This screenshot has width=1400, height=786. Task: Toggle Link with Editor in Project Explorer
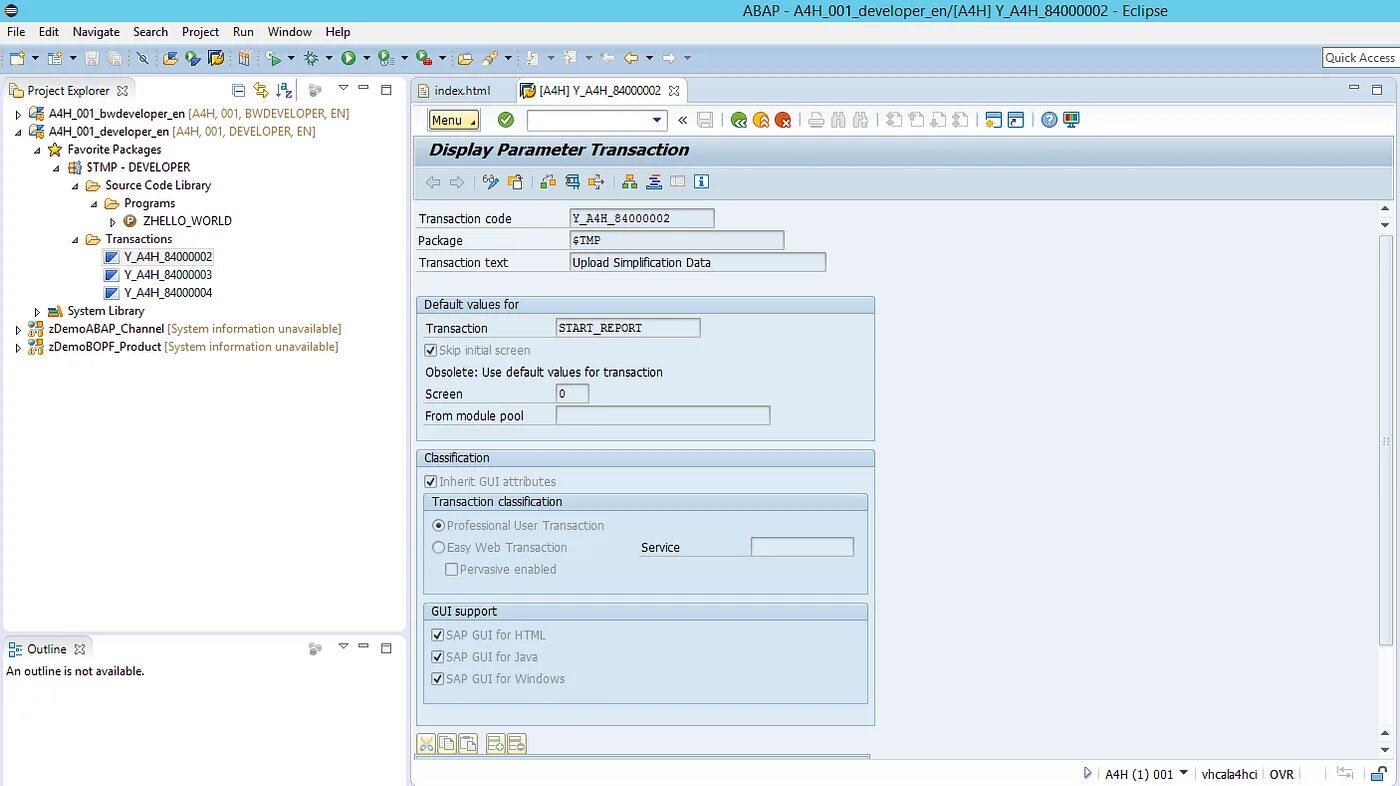(x=261, y=90)
